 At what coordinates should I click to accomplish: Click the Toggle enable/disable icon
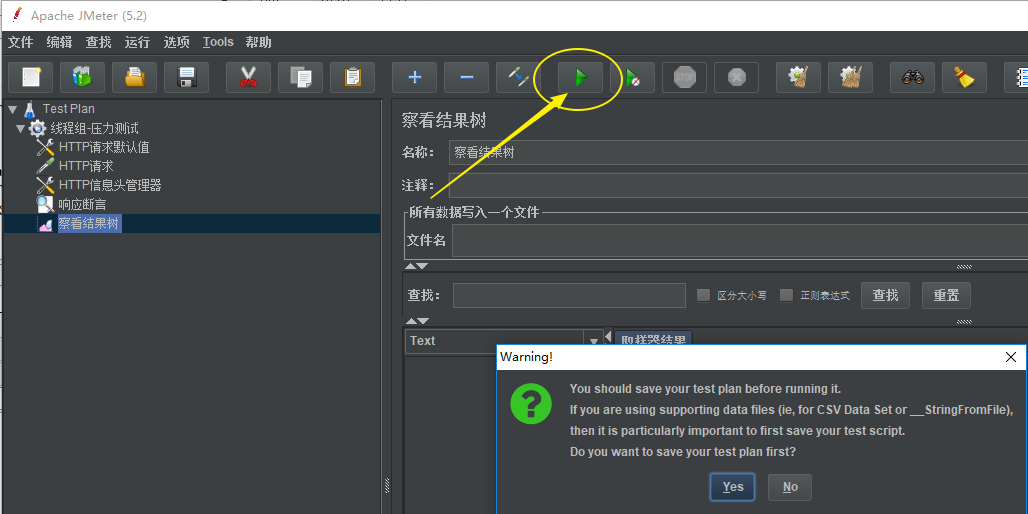[518, 77]
